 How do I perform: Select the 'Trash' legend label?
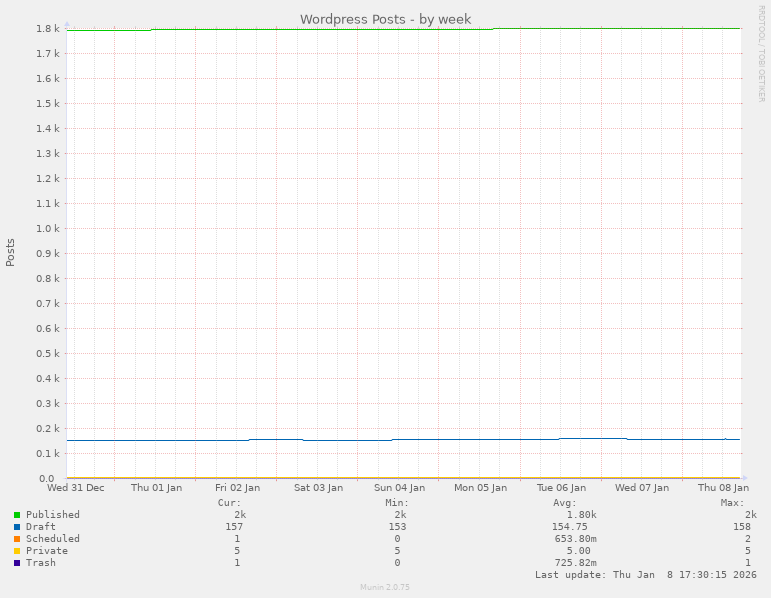tap(41, 563)
